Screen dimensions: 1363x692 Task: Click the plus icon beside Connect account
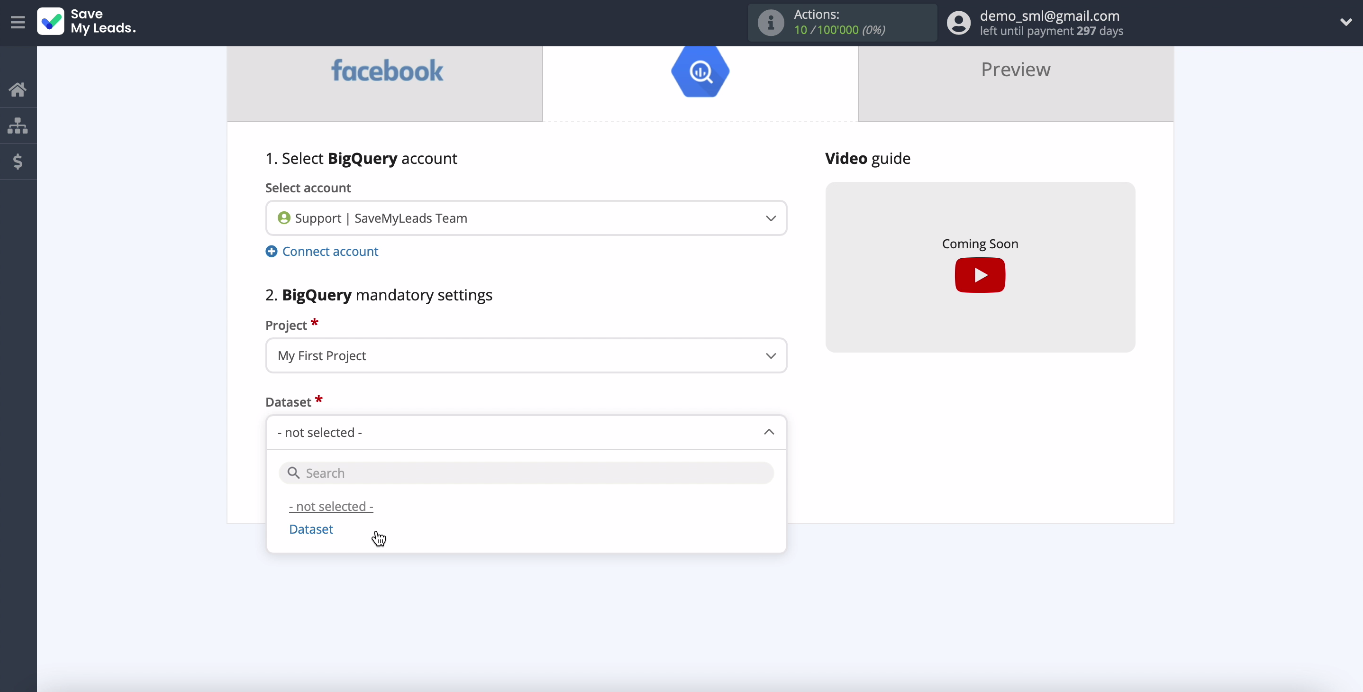[271, 252]
